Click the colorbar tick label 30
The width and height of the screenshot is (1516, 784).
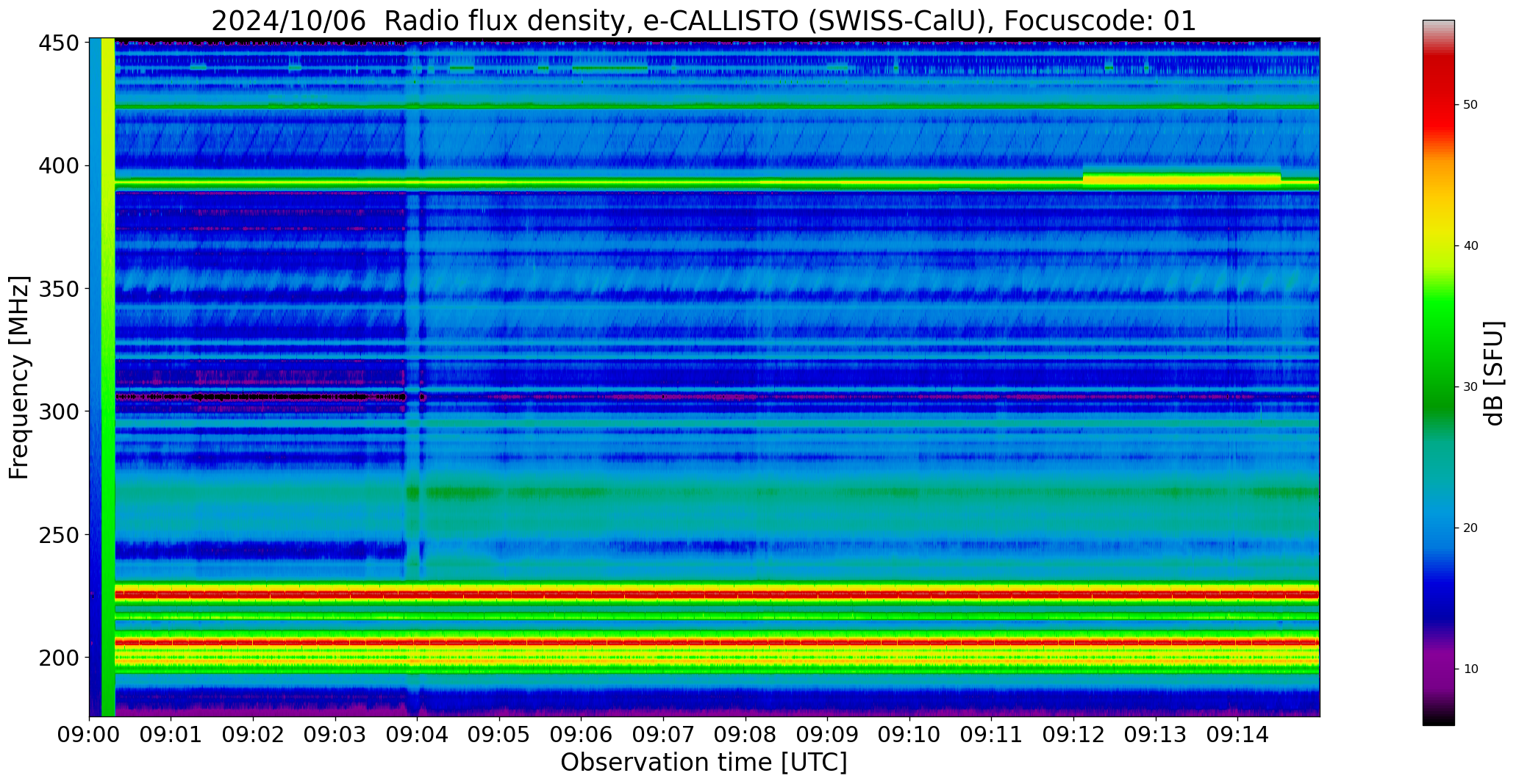point(1470,387)
